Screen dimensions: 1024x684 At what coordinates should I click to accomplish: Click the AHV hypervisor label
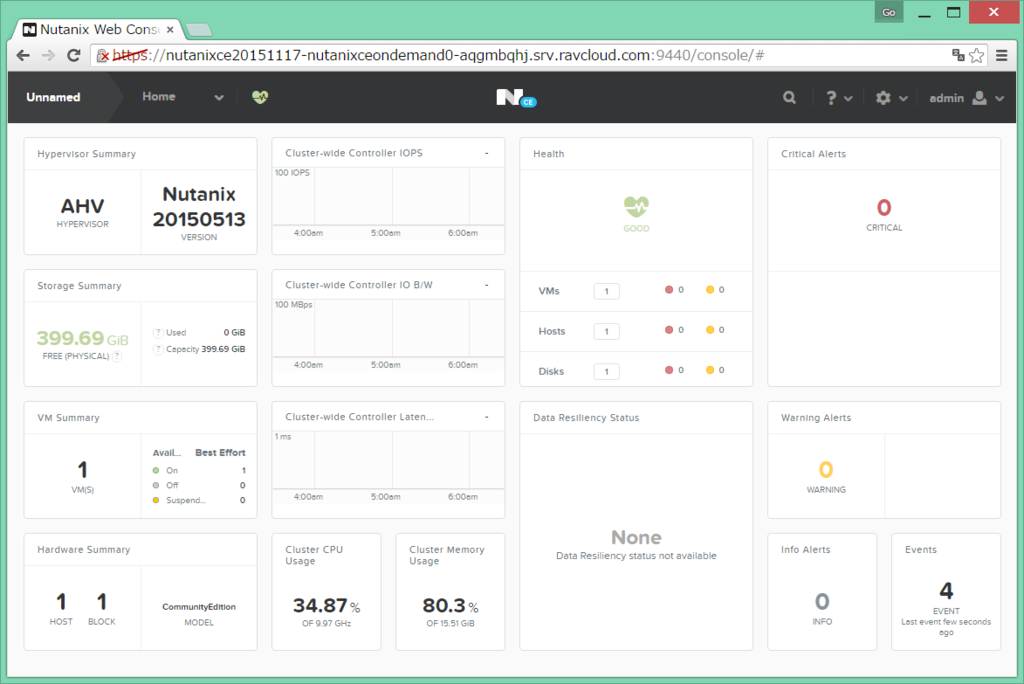(x=82, y=206)
